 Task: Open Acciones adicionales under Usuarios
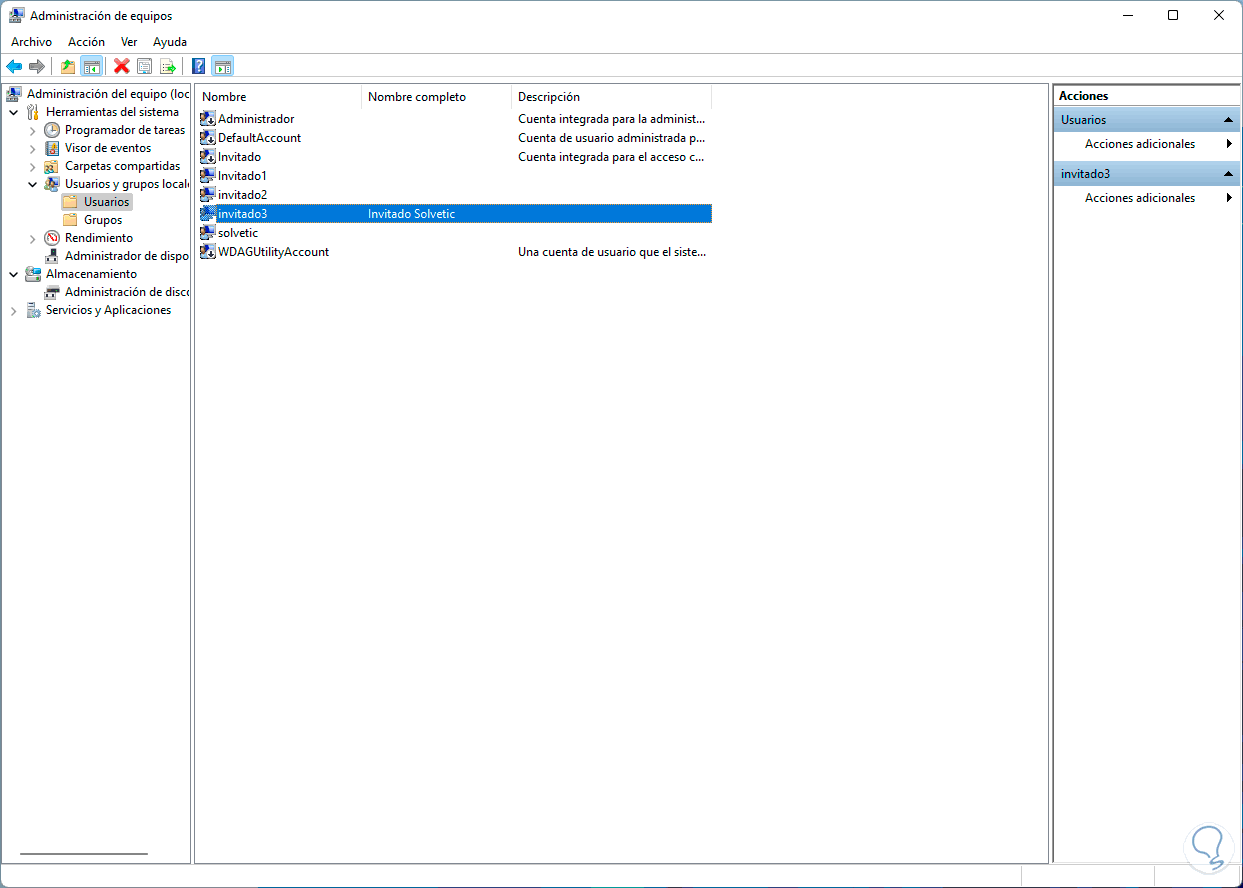pos(1147,144)
